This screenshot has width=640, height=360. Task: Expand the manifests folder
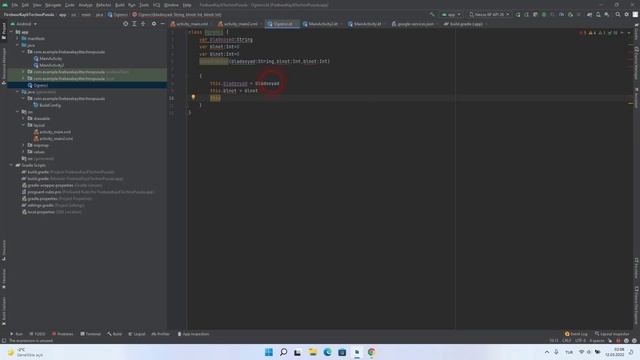(18, 38)
